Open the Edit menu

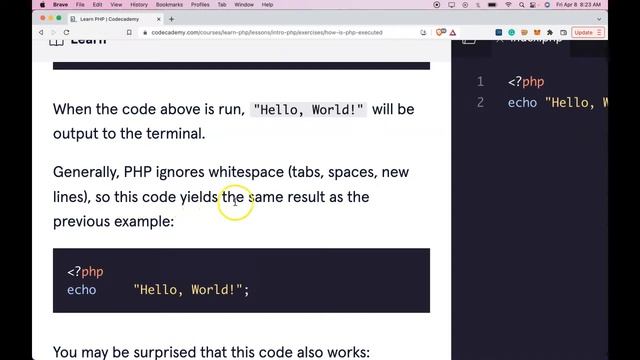(x=97, y=5)
